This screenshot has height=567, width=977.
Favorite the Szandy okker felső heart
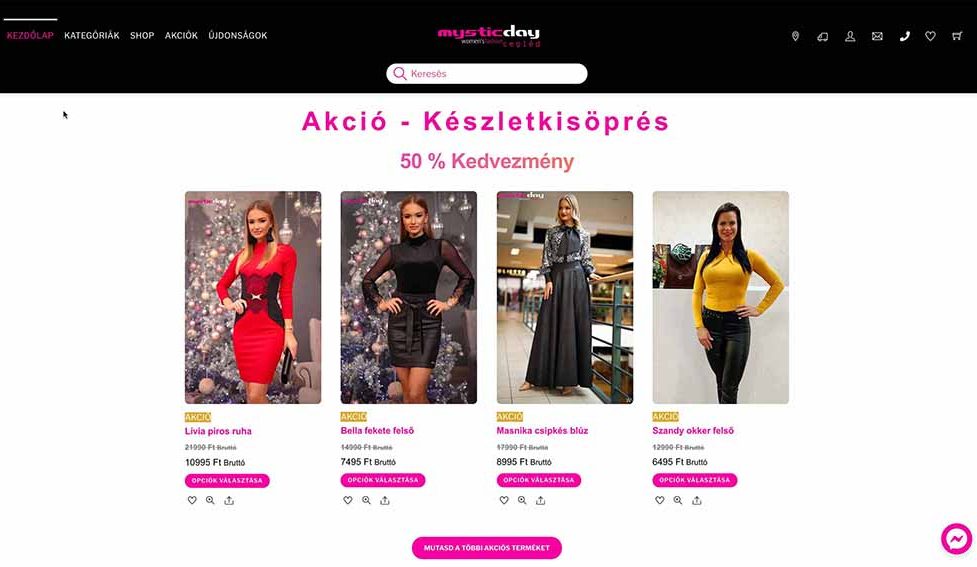pyautogui.click(x=659, y=500)
